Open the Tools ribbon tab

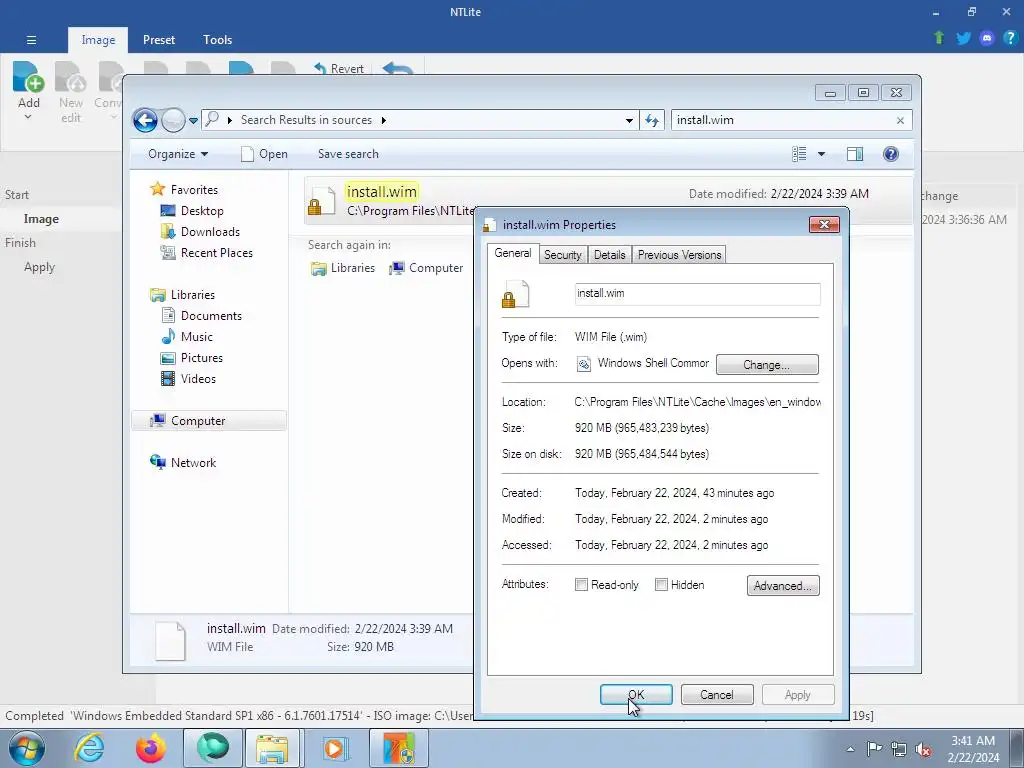[217, 40]
